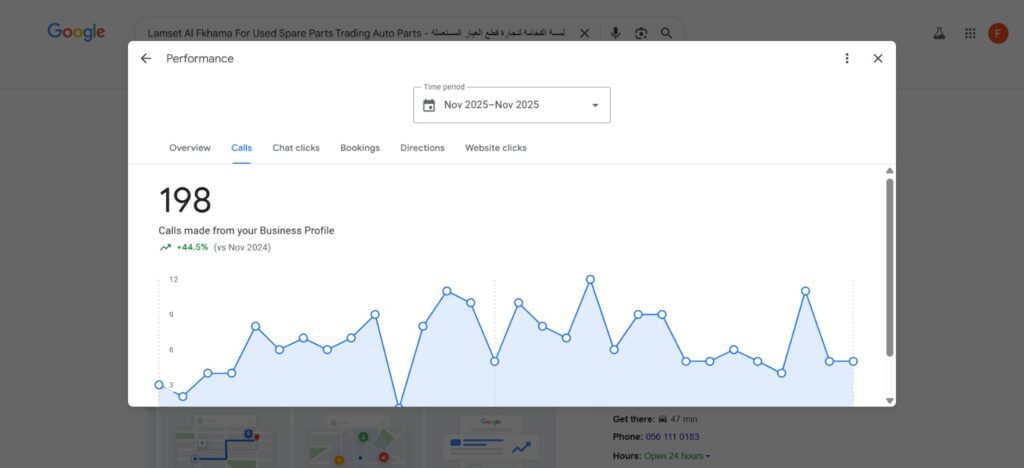Select the Bookings tab
This screenshot has height=468, width=1024.
[x=360, y=148]
